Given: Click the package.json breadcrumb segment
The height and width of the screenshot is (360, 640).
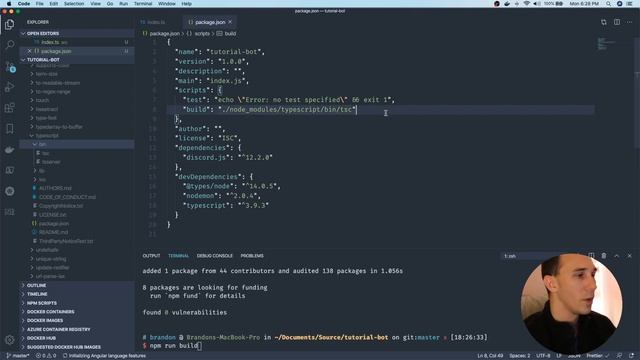Looking at the screenshot, I should point(161,33).
